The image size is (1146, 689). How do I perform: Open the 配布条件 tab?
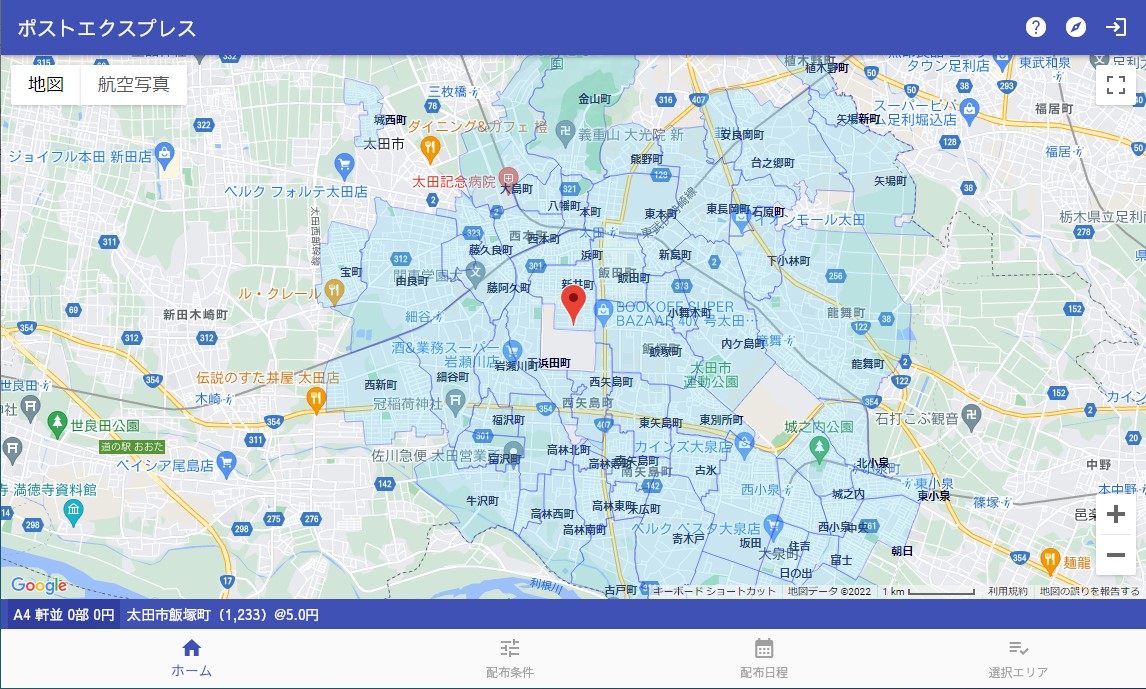pyautogui.click(x=509, y=658)
